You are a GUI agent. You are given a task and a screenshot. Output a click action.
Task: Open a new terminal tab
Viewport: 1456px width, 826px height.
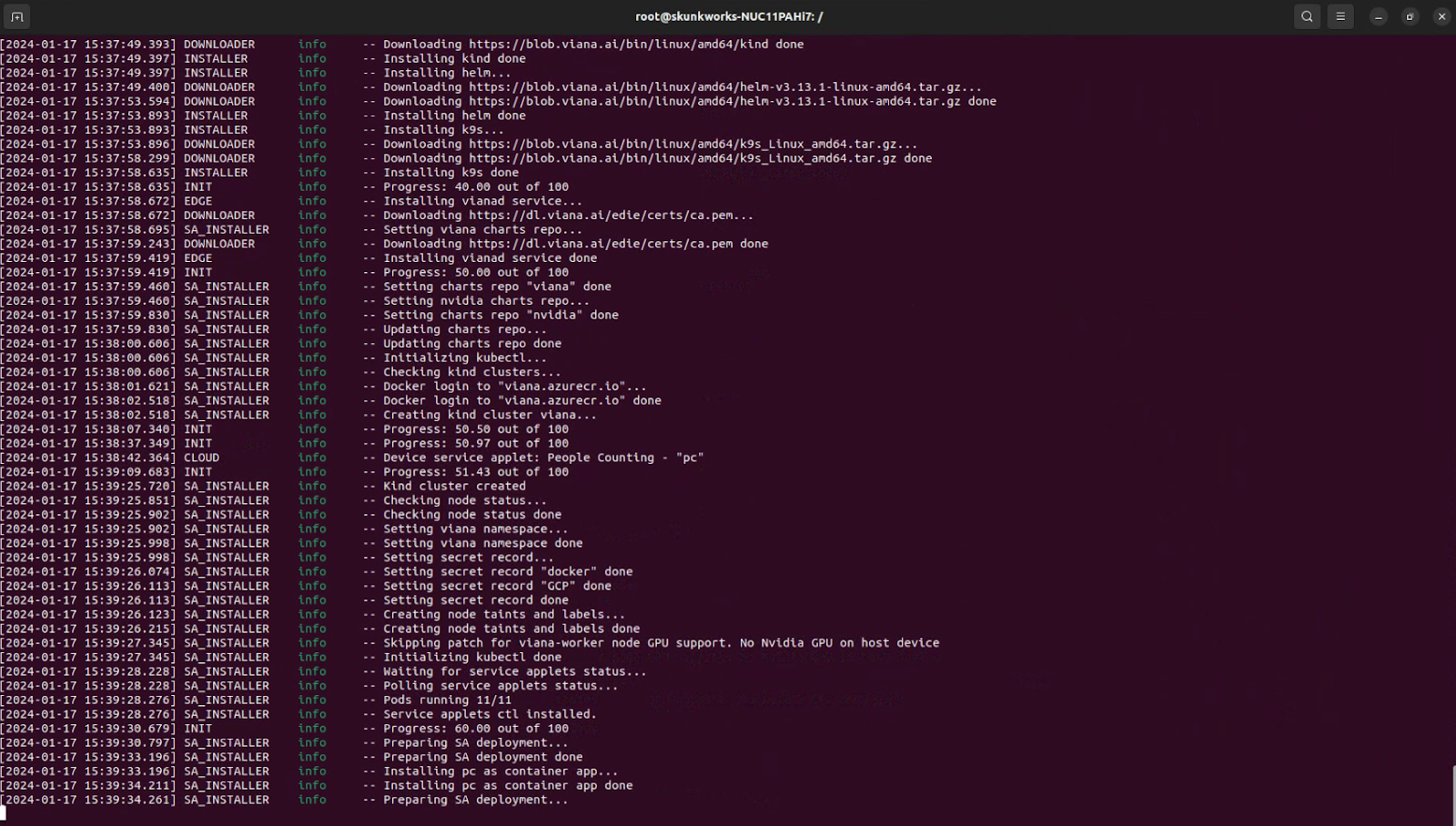pos(17,16)
